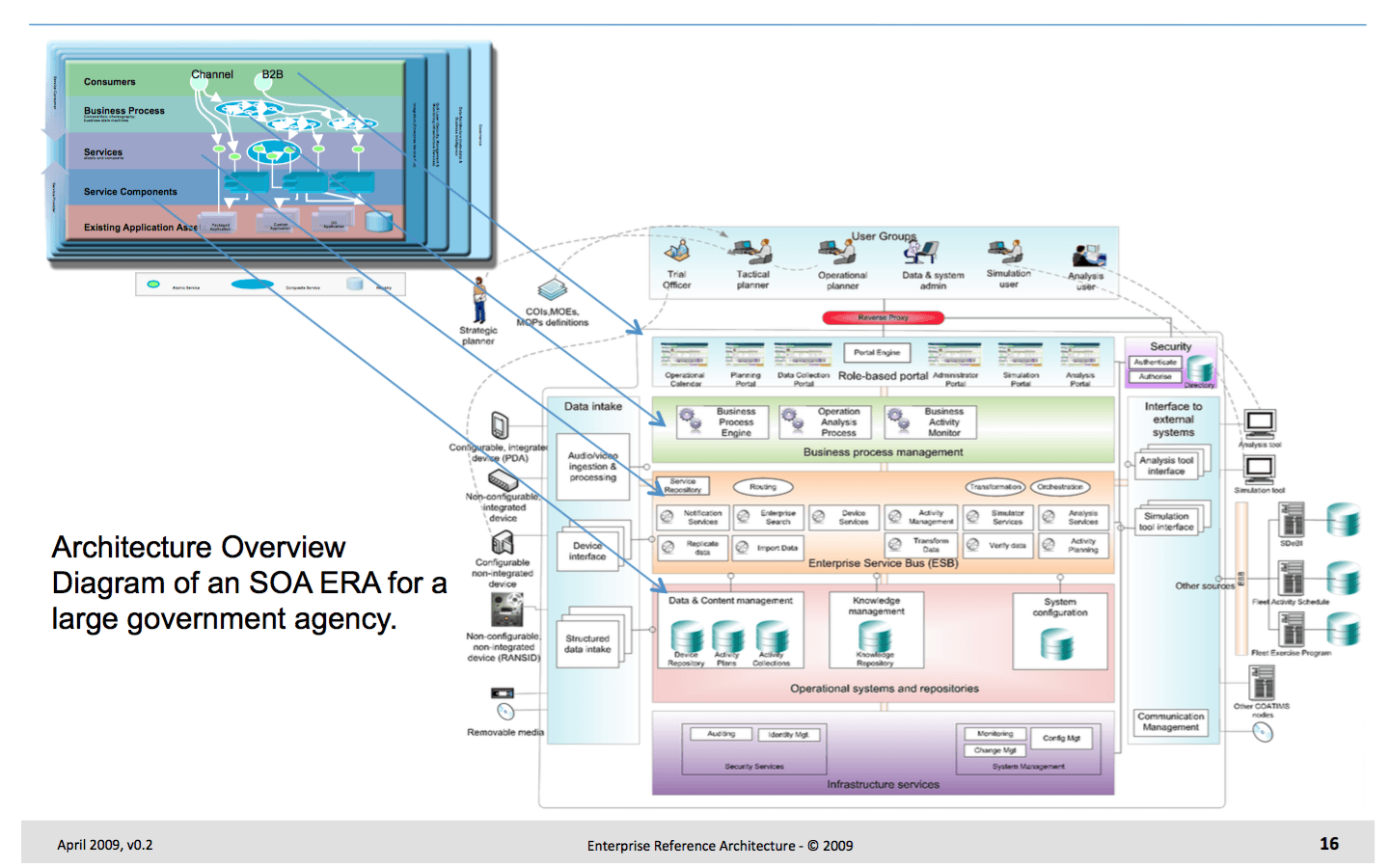Select the Data & system admin icon

click(x=921, y=253)
